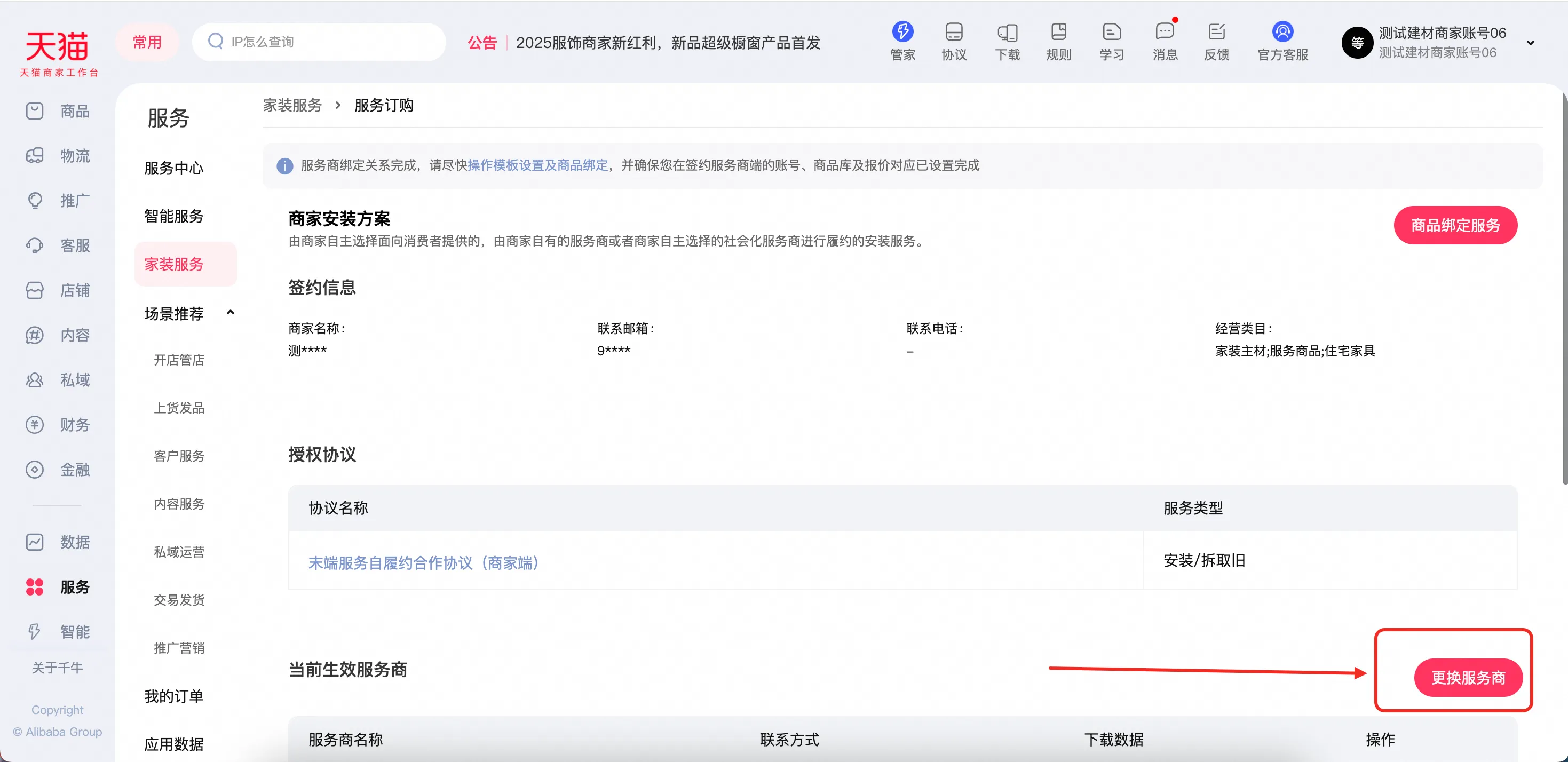This screenshot has width=1568, height=762.
Task: Open 金融 in left sidebar
Action: point(58,469)
